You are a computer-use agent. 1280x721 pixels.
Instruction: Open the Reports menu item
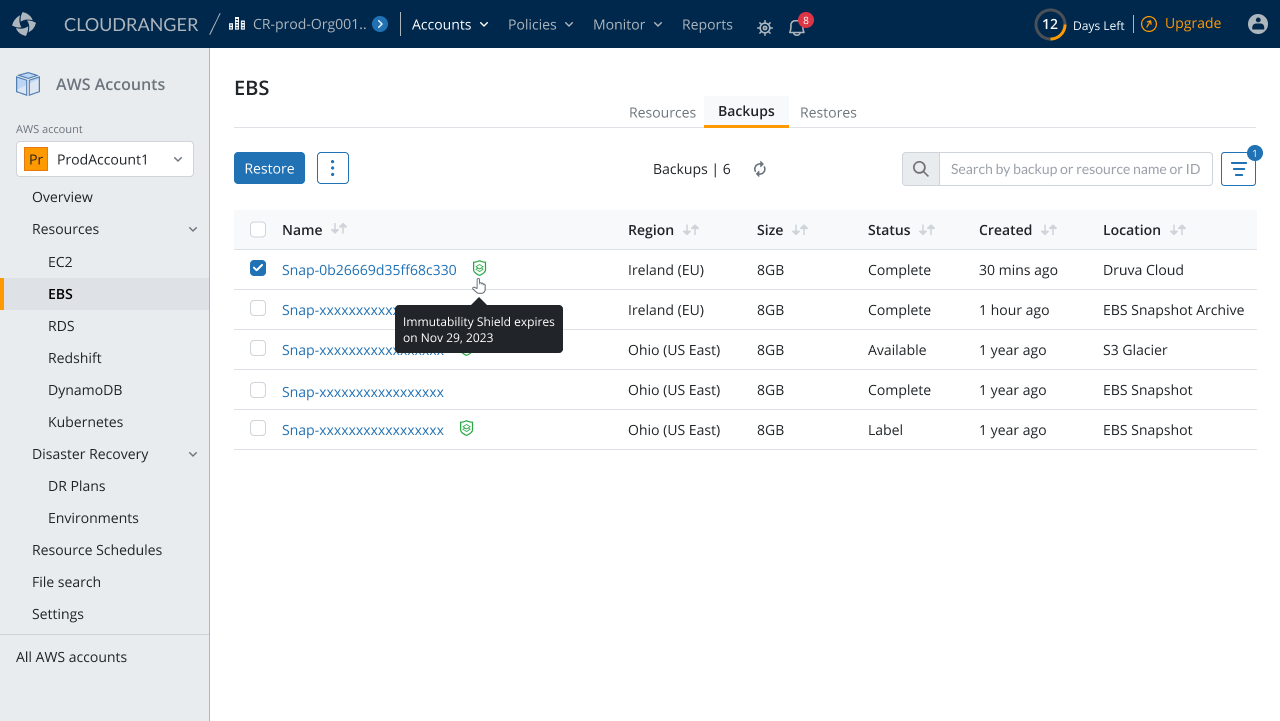(x=707, y=24)
